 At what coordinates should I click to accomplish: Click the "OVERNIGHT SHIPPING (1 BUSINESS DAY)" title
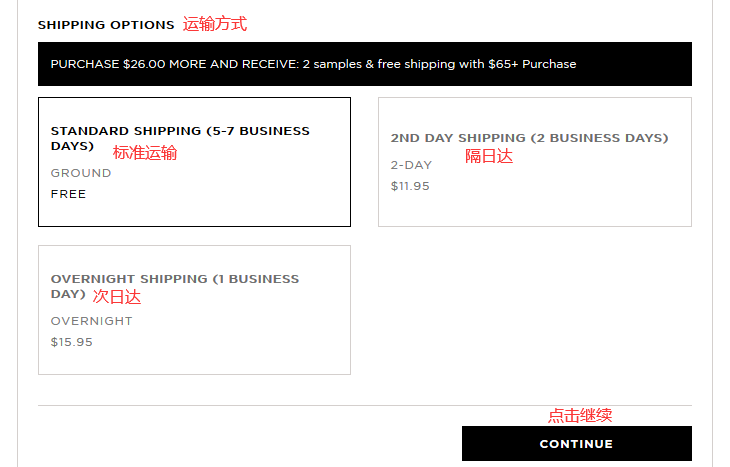[x=174, y=279]
